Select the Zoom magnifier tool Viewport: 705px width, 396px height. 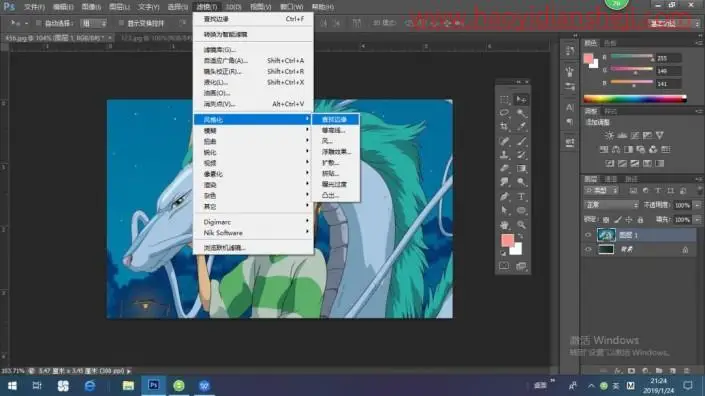click(x=521, y=225)
